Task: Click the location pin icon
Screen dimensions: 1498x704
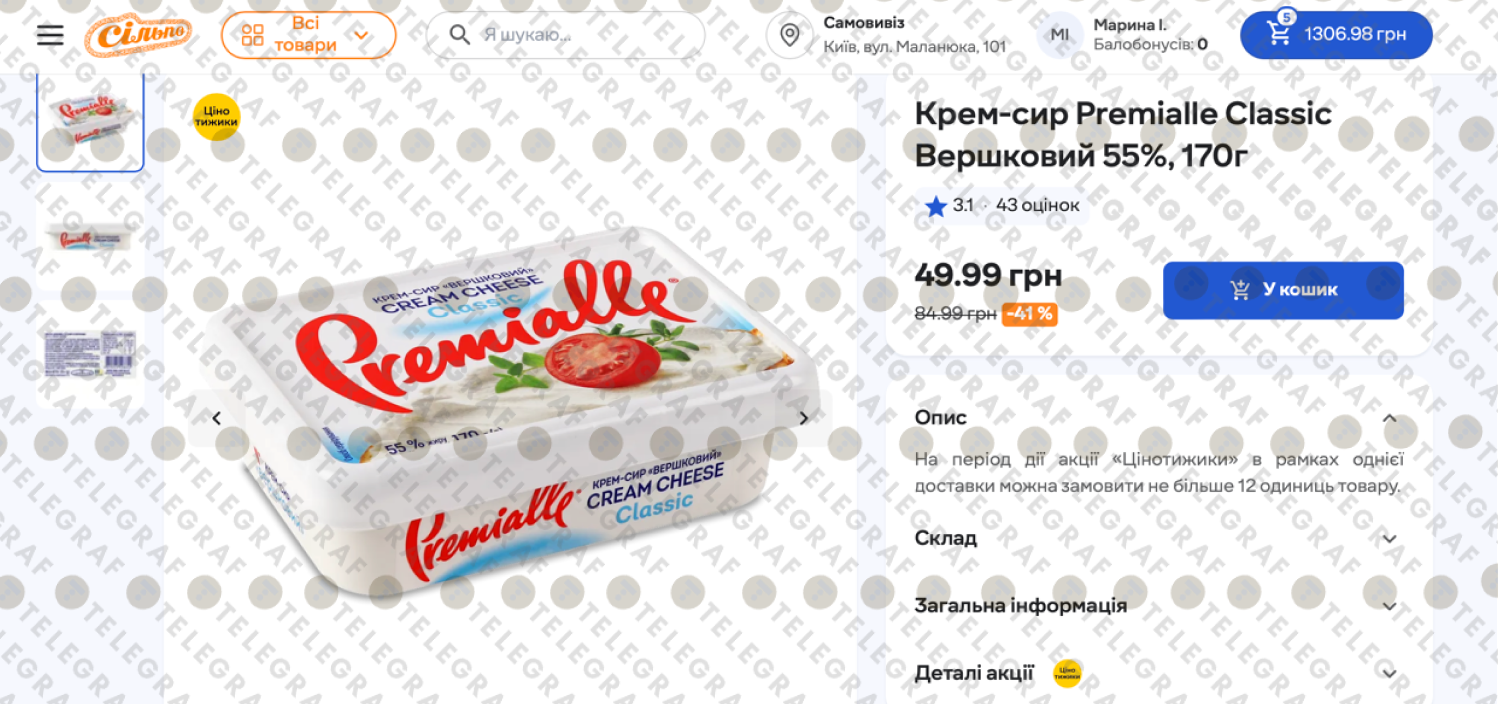Action: click(790, 35)
